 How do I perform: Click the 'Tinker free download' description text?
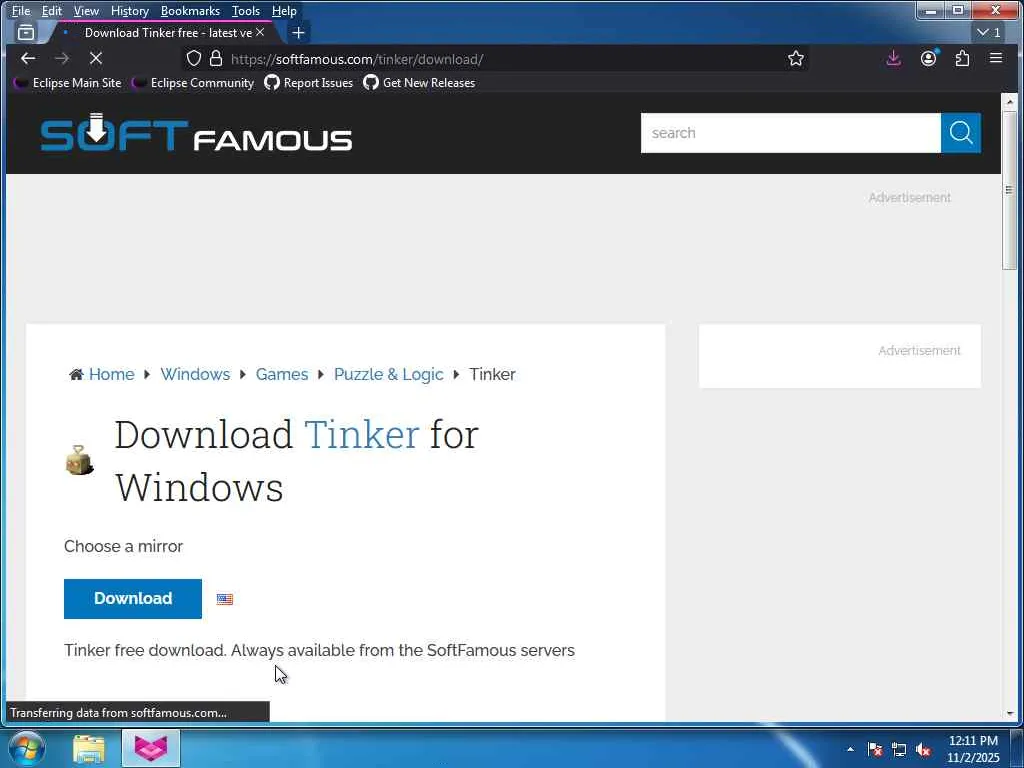(x=319, y=650)
